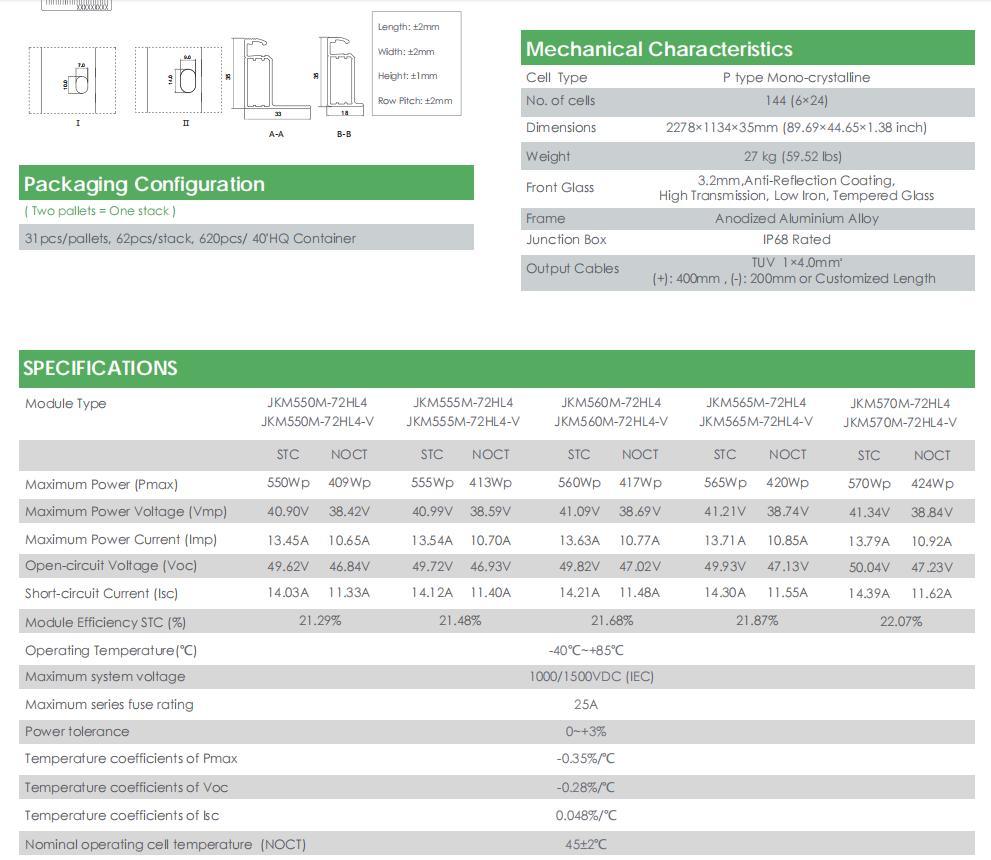
Task: Click the IP68 Rated junction box value
Action: pos(796,240)
